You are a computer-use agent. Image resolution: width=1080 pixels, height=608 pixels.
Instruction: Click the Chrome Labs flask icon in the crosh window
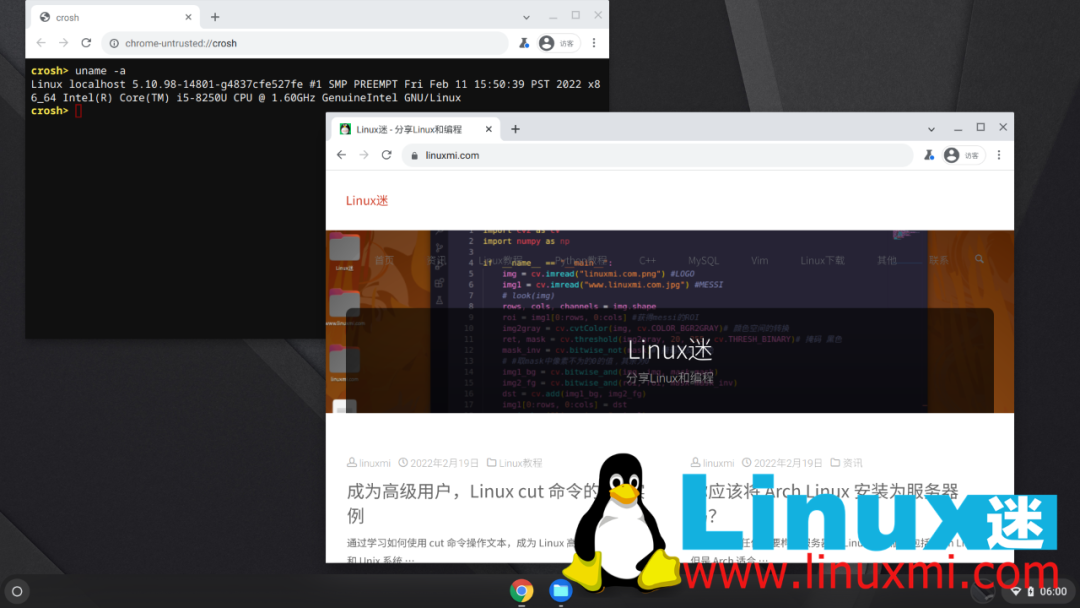tap(523, 43)
